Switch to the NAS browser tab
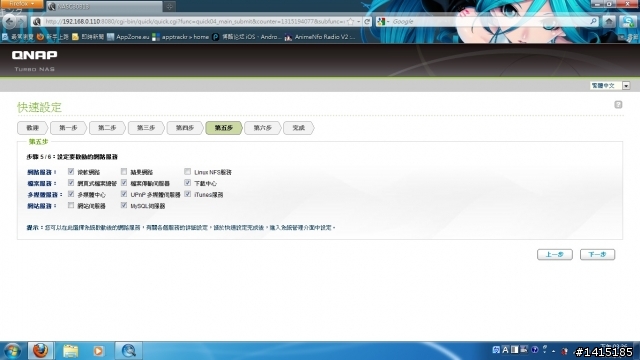 104,7
